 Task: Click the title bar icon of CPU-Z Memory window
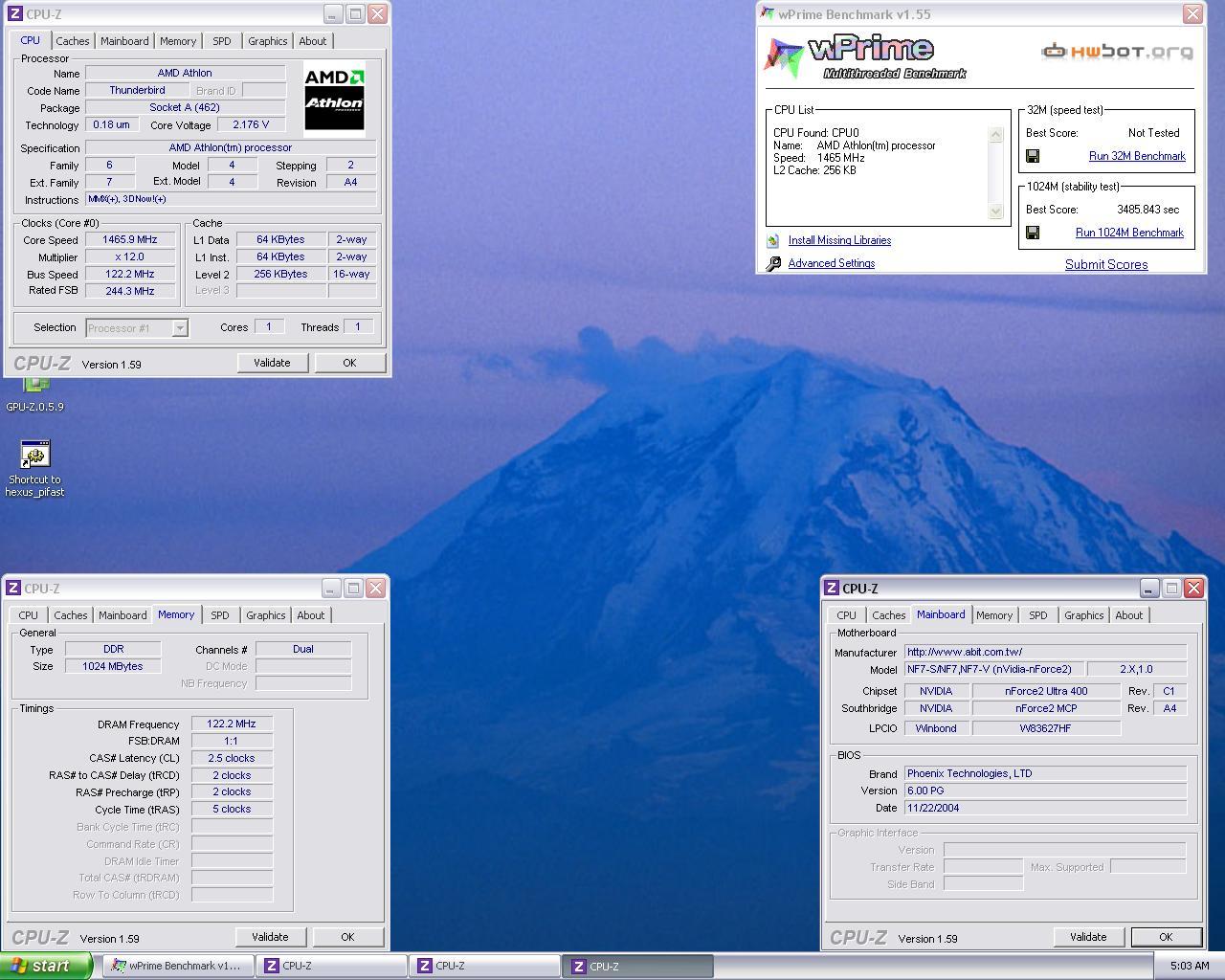pos(14,589)
